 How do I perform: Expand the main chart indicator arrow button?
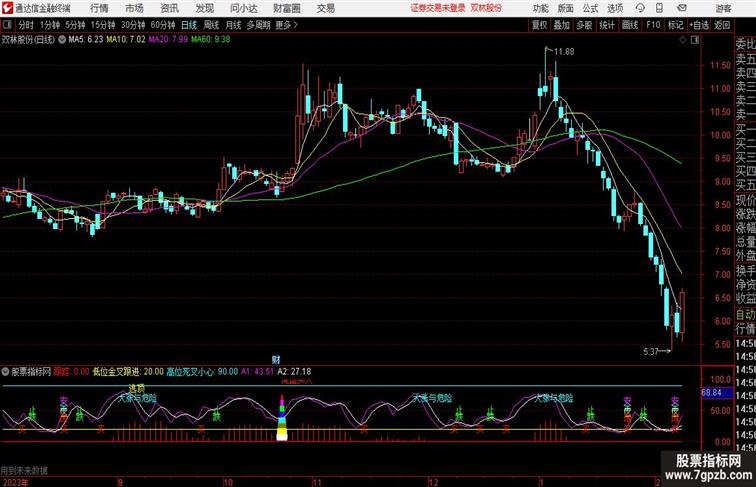(62, 40)
